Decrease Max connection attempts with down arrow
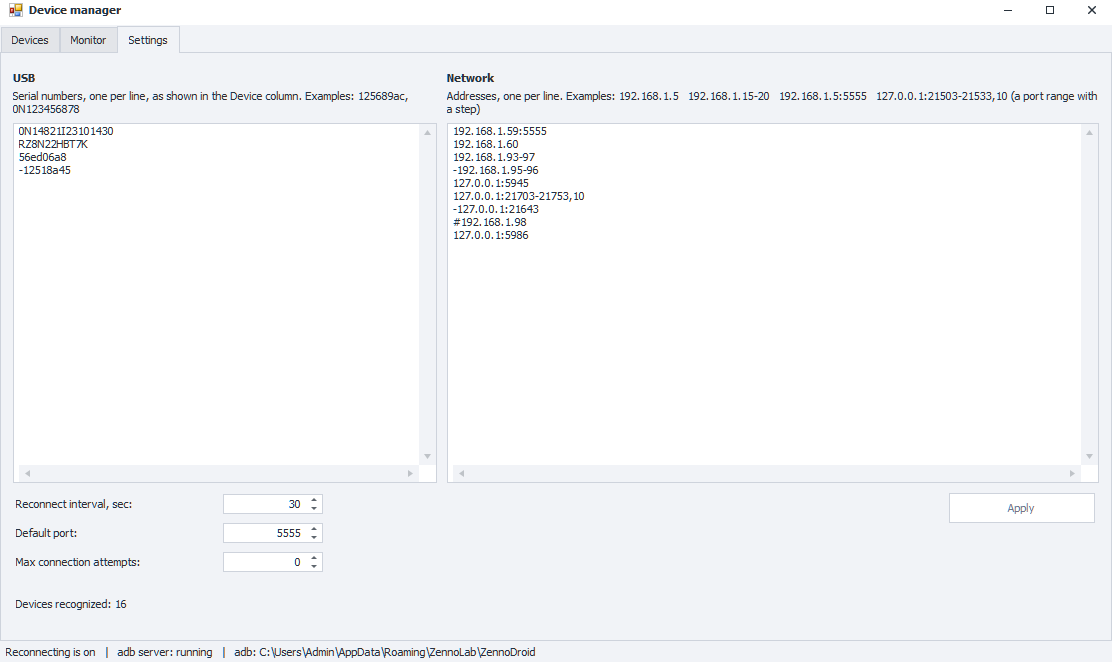 (314, 567)
